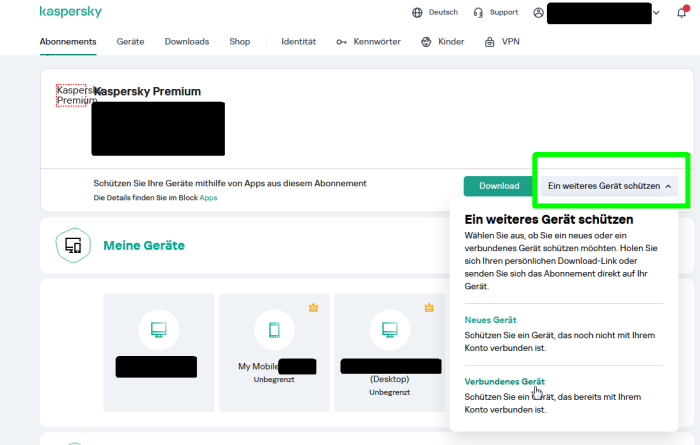Click text Schützen Sie Ihre Geräte mithilfe von Apps

click(230, 183)
